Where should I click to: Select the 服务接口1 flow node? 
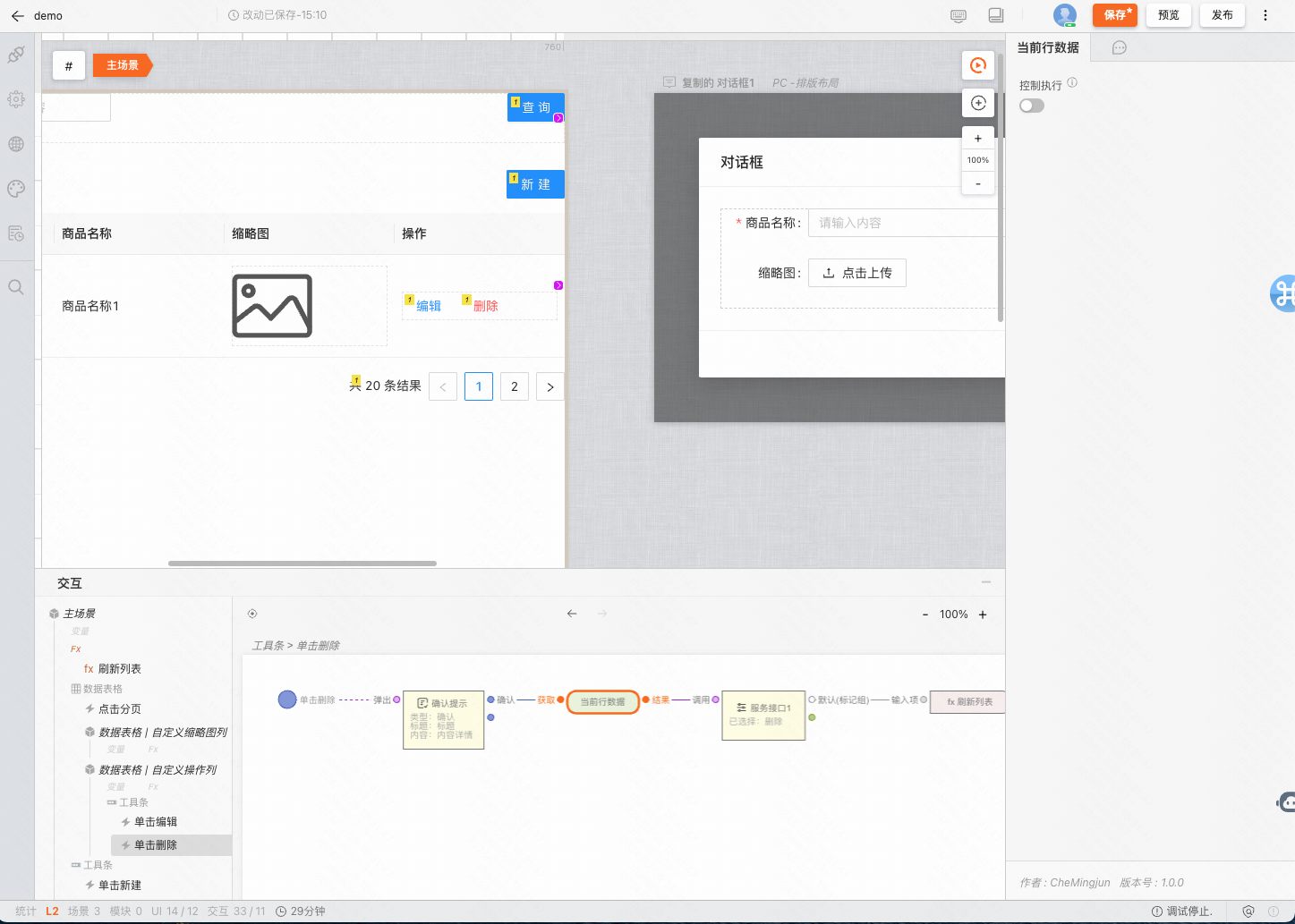coord(763,716)
